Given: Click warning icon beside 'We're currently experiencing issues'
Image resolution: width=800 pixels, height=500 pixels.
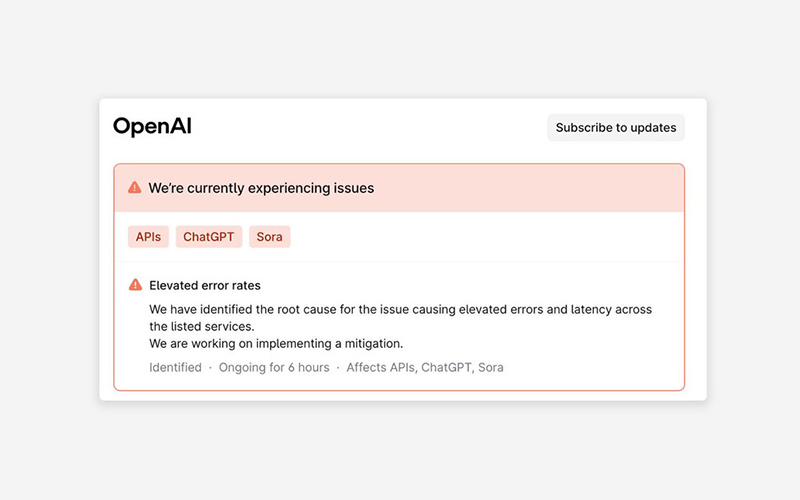Looking at the screenshot, I should tap(135, 187).
